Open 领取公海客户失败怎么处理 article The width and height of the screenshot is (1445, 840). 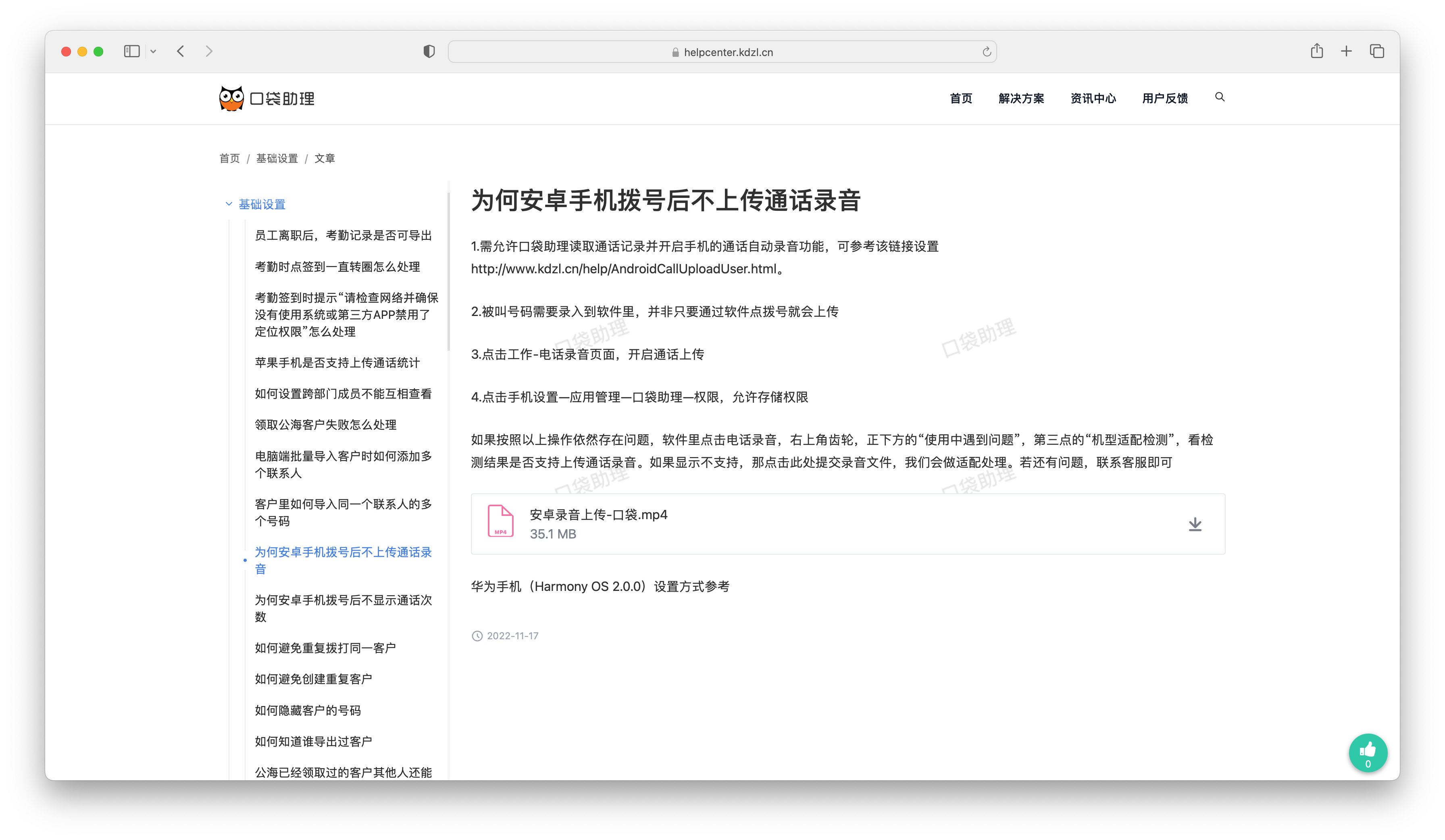pos(325,425)
